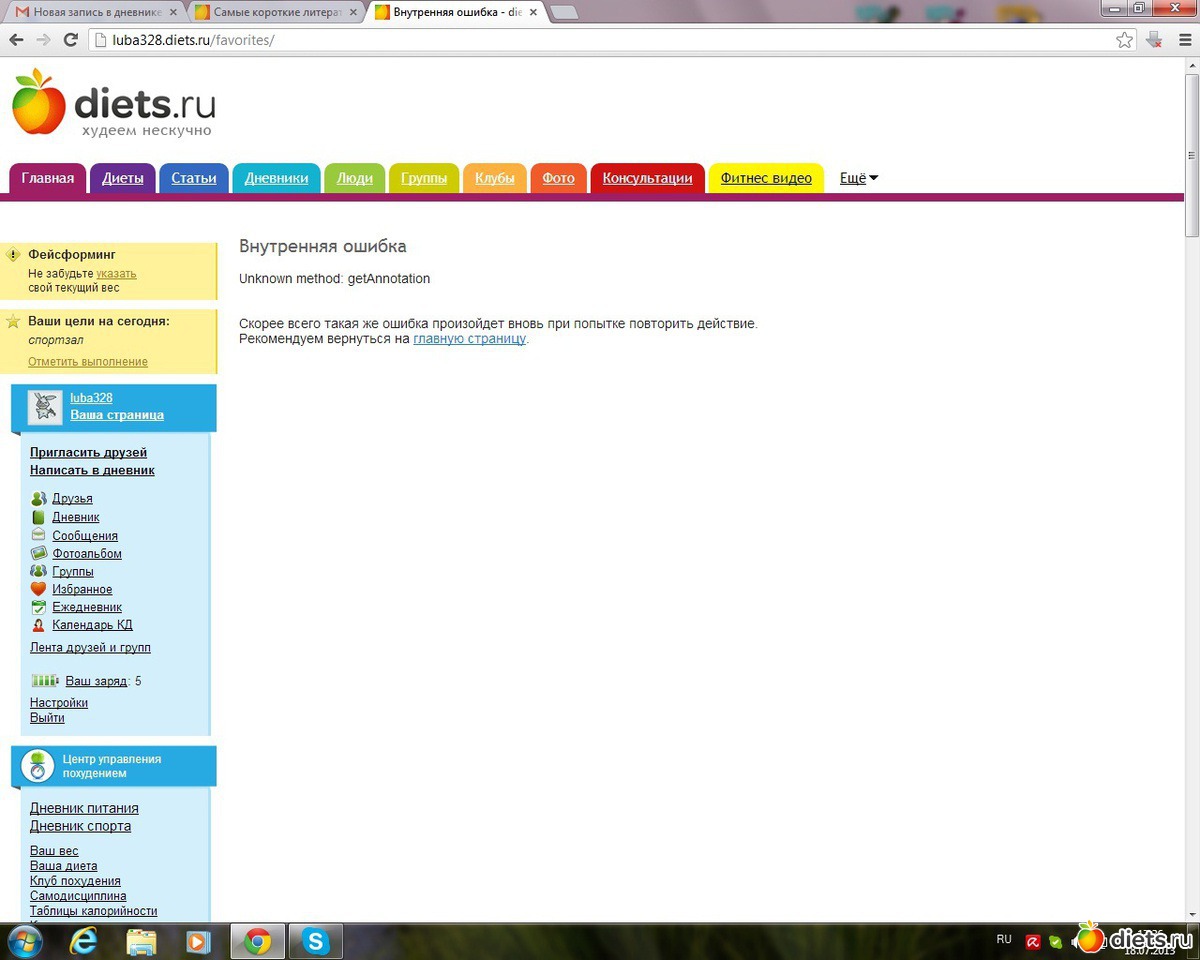Viewport: 1200px width, 960px height.
Task: Switch to the Фитнес видео tab
Action: pyautogui.click(x=766, y=178)
